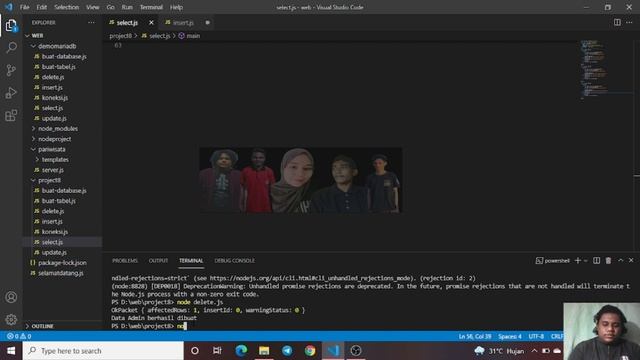Open Telegram from taskbar

(x=287, y=351)
